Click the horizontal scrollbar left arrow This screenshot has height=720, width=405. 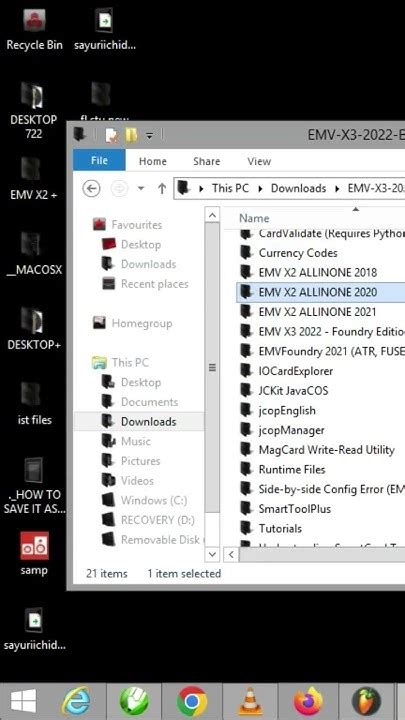[231, 555]
